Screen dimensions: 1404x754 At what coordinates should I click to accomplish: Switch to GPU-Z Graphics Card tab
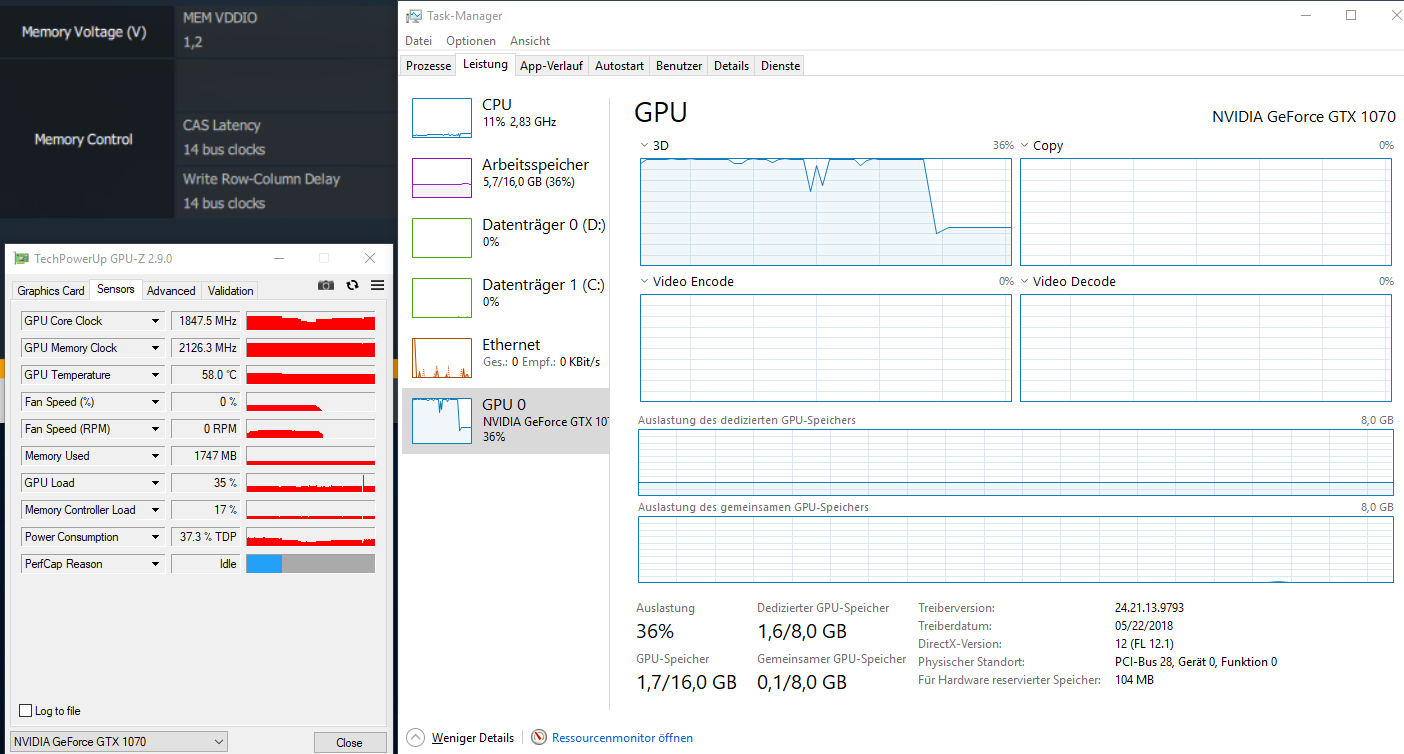point(51,291)
